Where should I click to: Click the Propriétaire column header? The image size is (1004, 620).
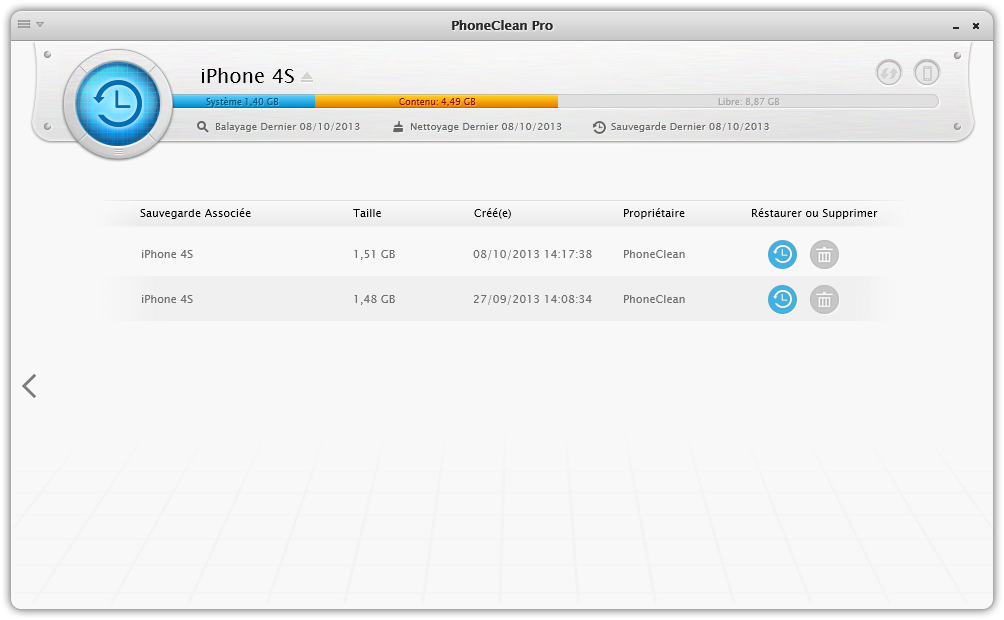pos(654,213)
